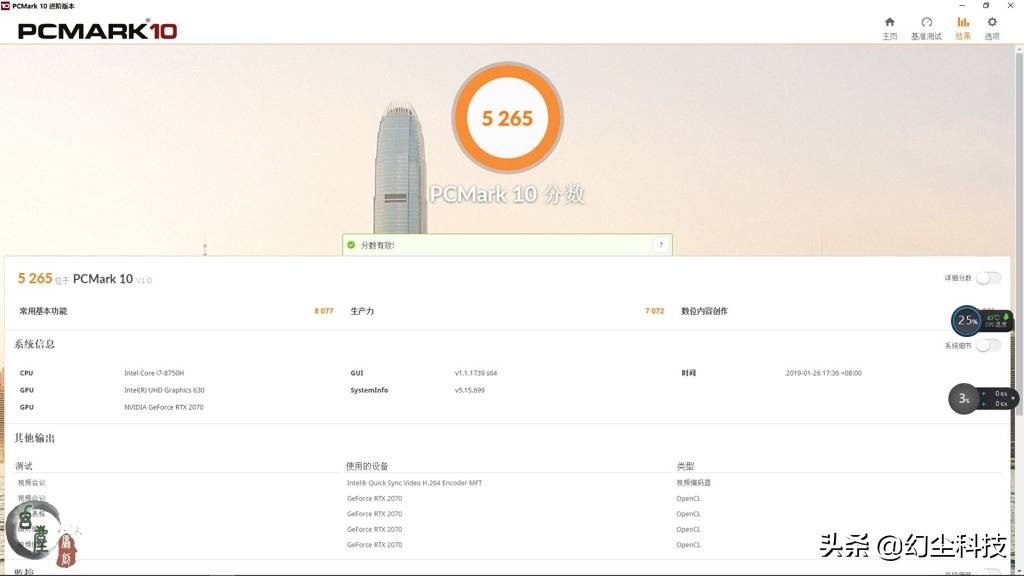Click the home (主页) icon in top navigation
Viewport: 1024px width, 576px height.
tap(889, 27)
